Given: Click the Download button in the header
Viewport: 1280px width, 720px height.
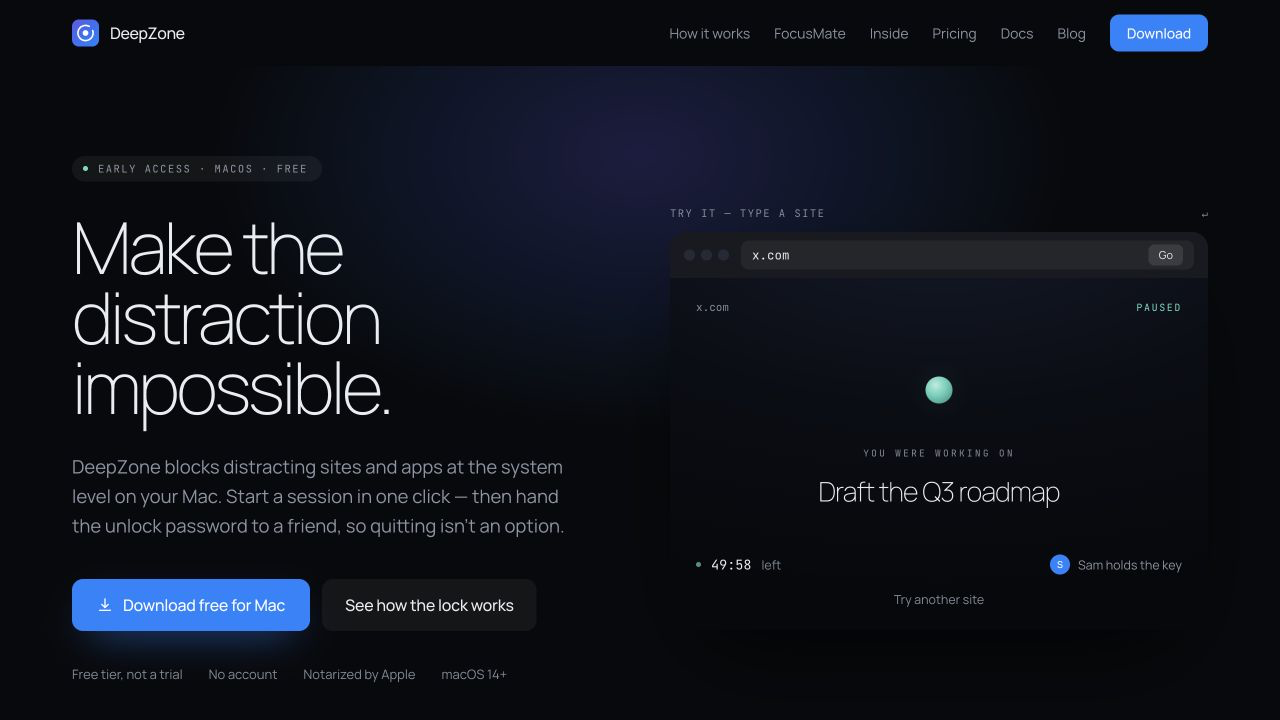Looking at the screenshot, I should tap(1159, 33).
